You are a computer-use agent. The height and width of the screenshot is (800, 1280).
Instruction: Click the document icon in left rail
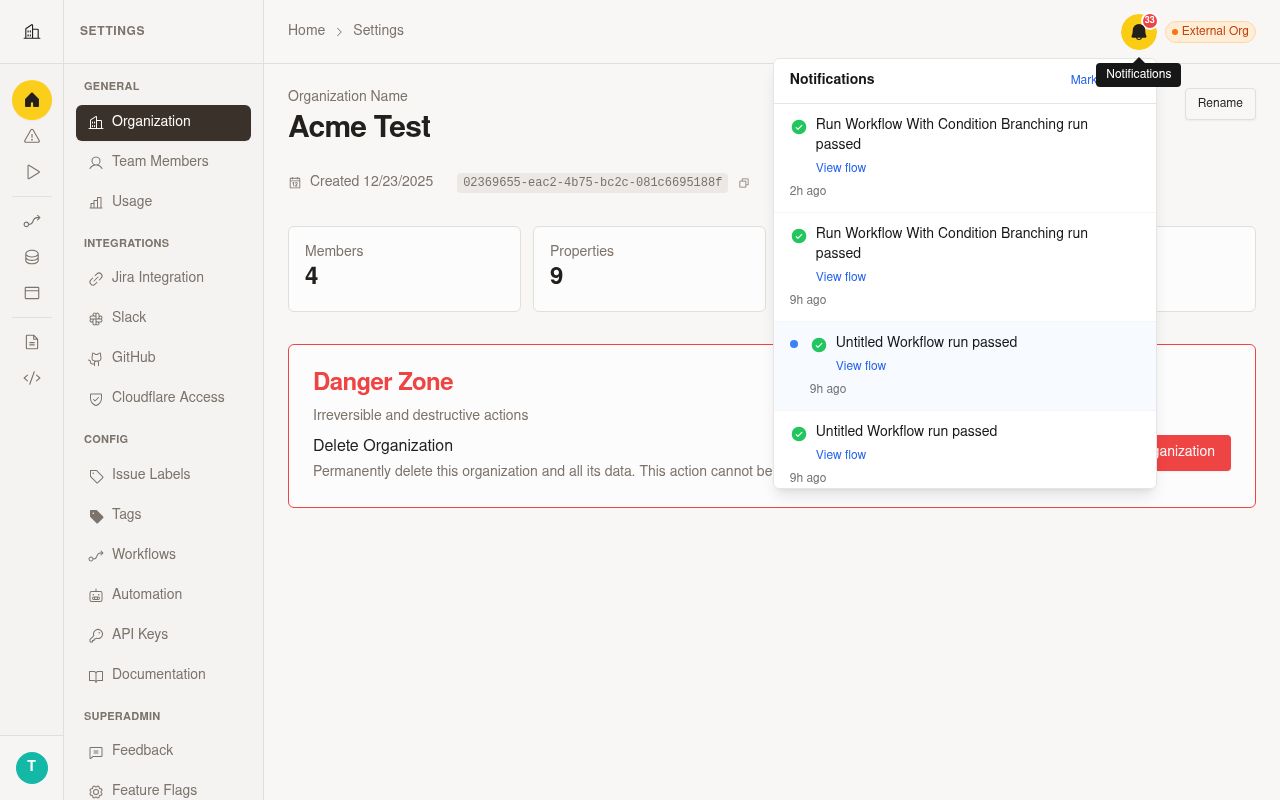32,342
